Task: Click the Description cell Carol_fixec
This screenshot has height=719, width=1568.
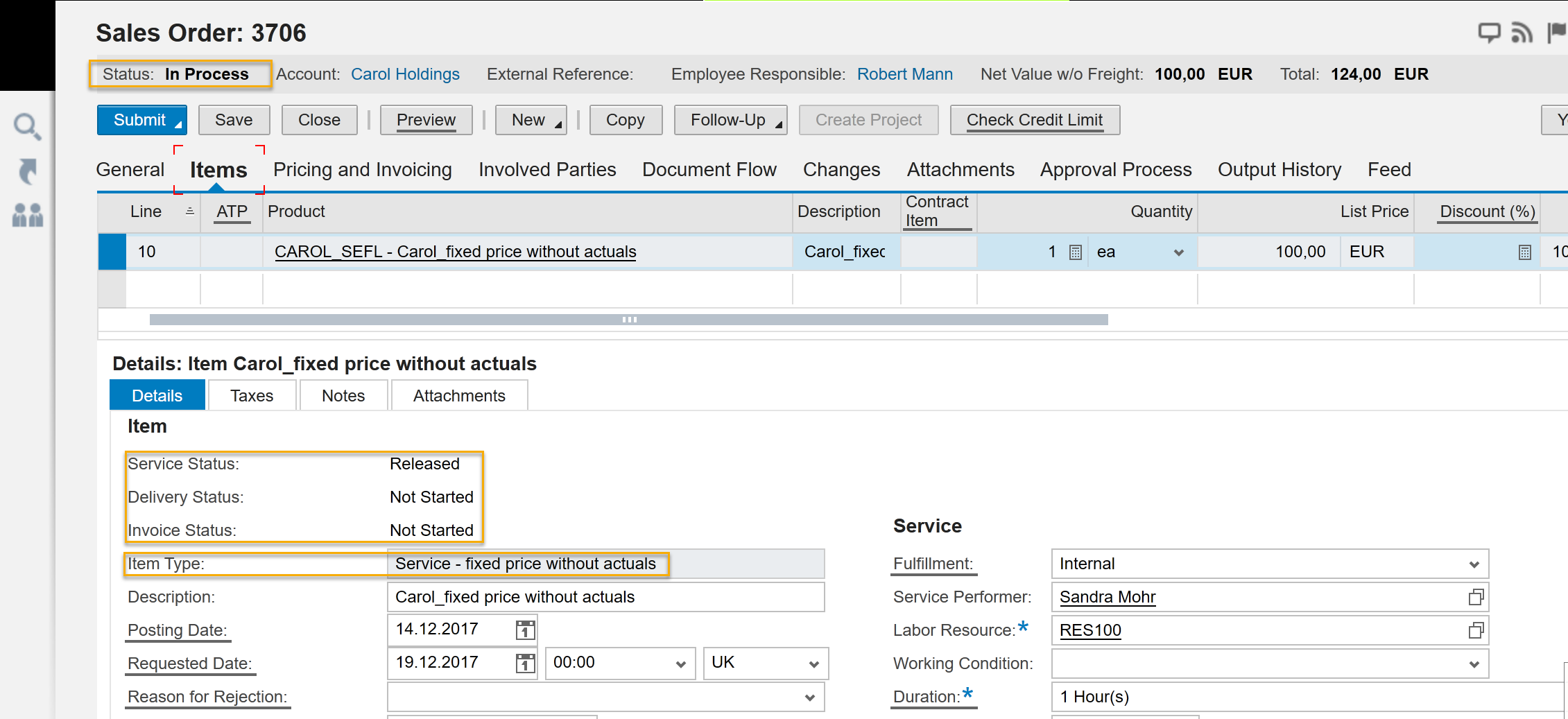Action: coord(846,252)
